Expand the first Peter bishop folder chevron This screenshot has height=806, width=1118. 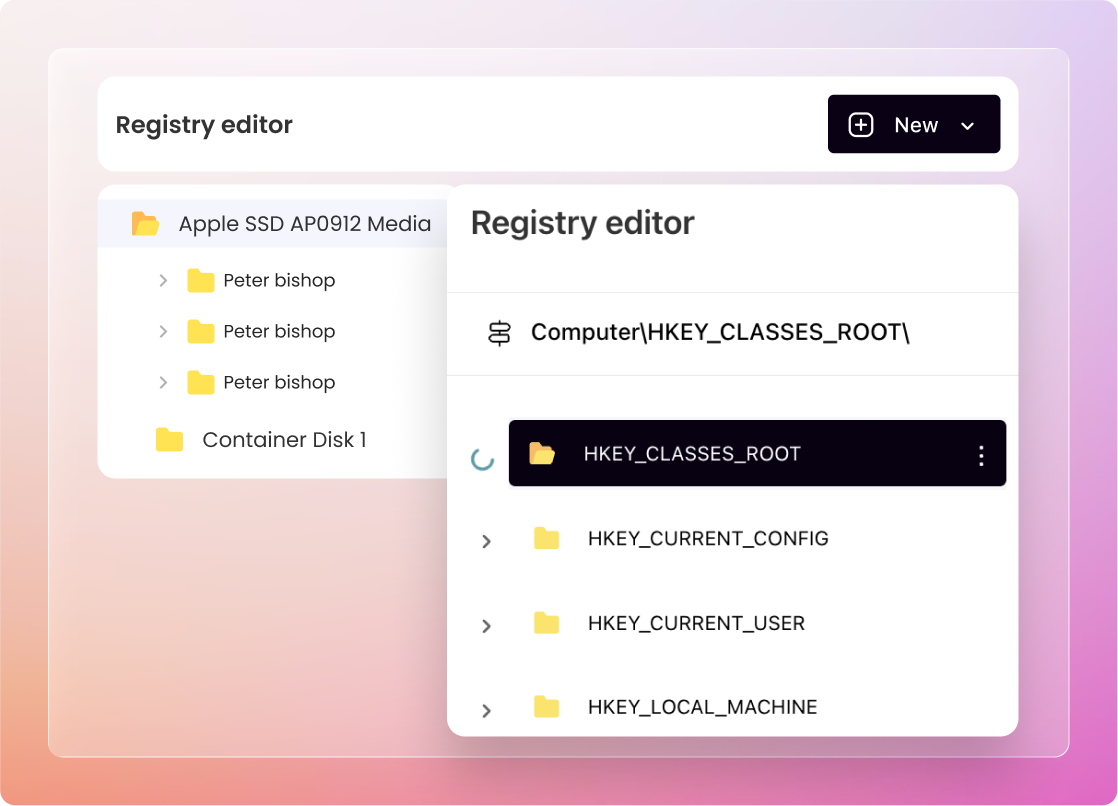[163, 281]
